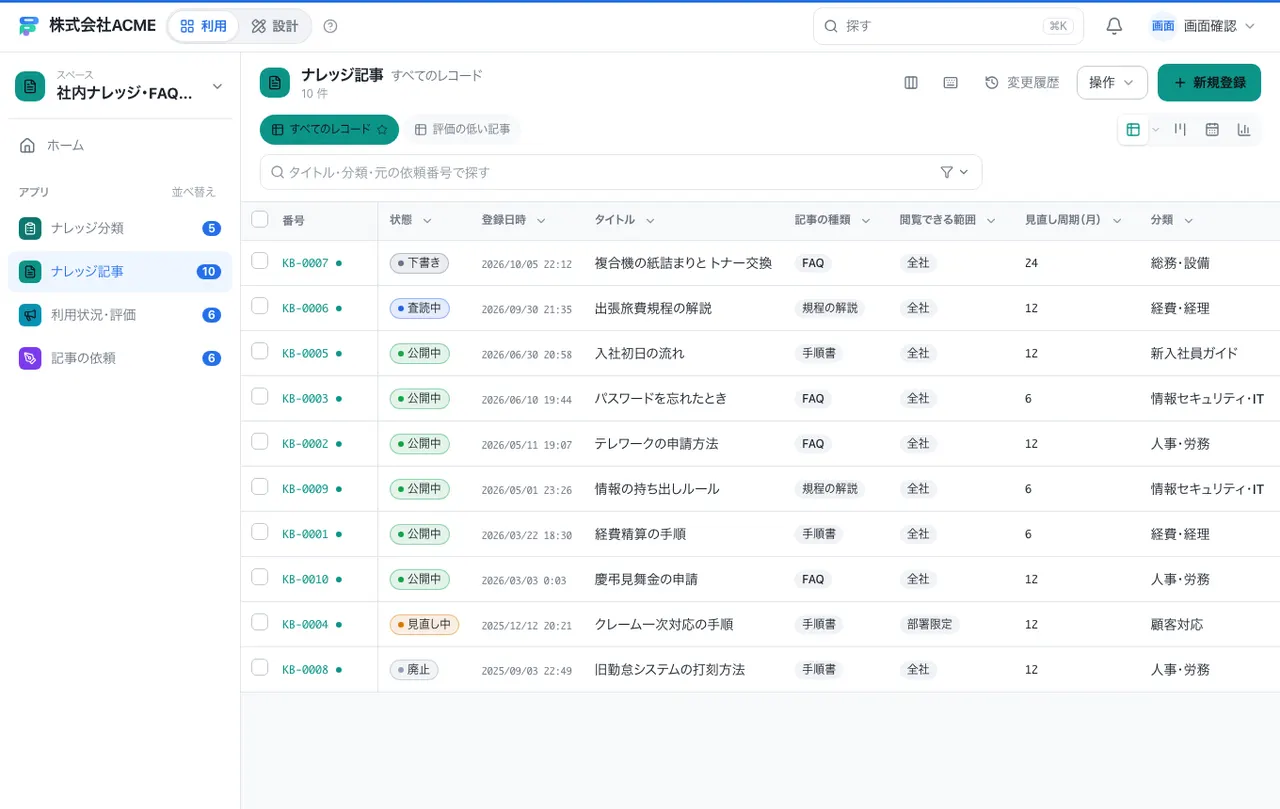Click the ホーム house icon

click(x=28, y=146)
